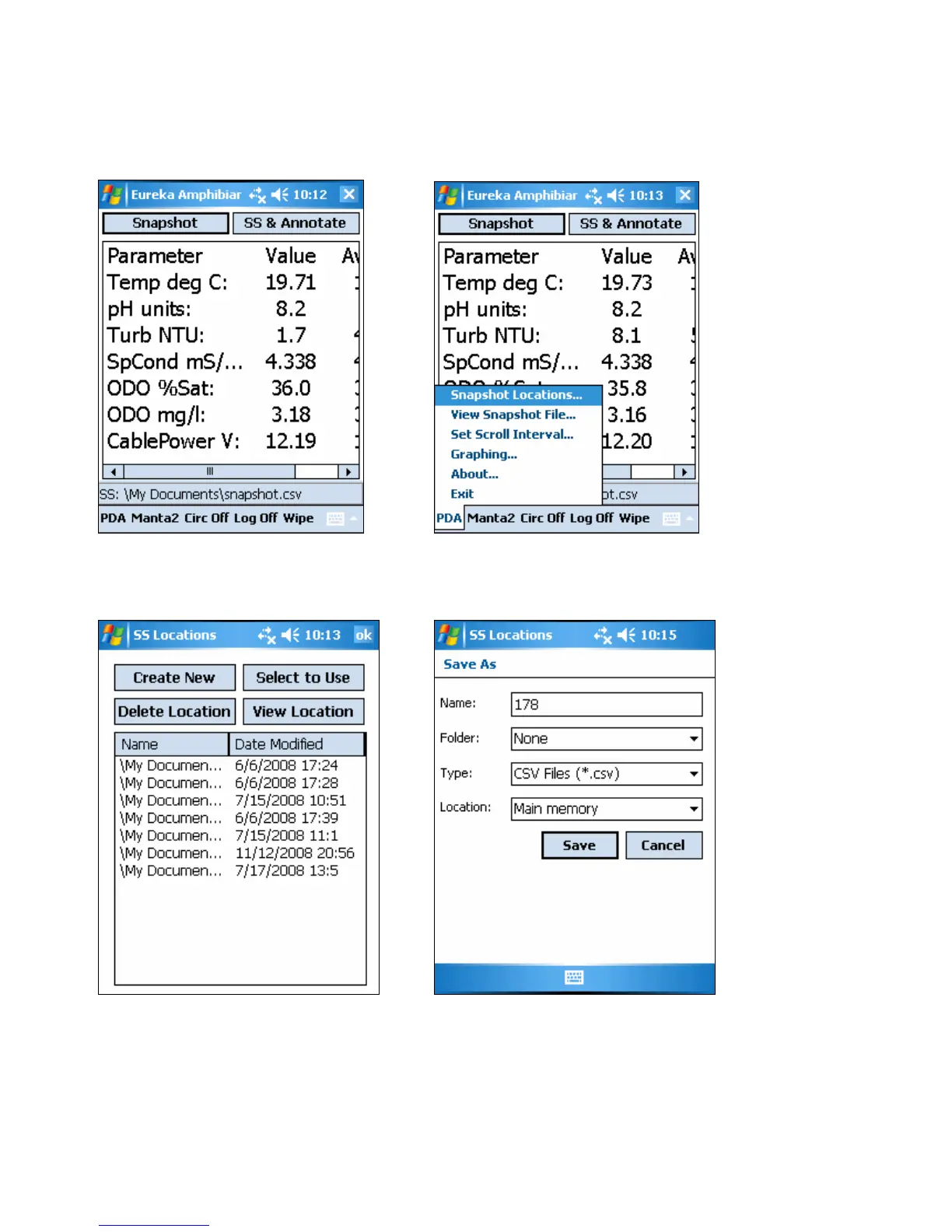
Task: Click the open PDA menu in the 10:13 window
Action: tap(449, 519)
